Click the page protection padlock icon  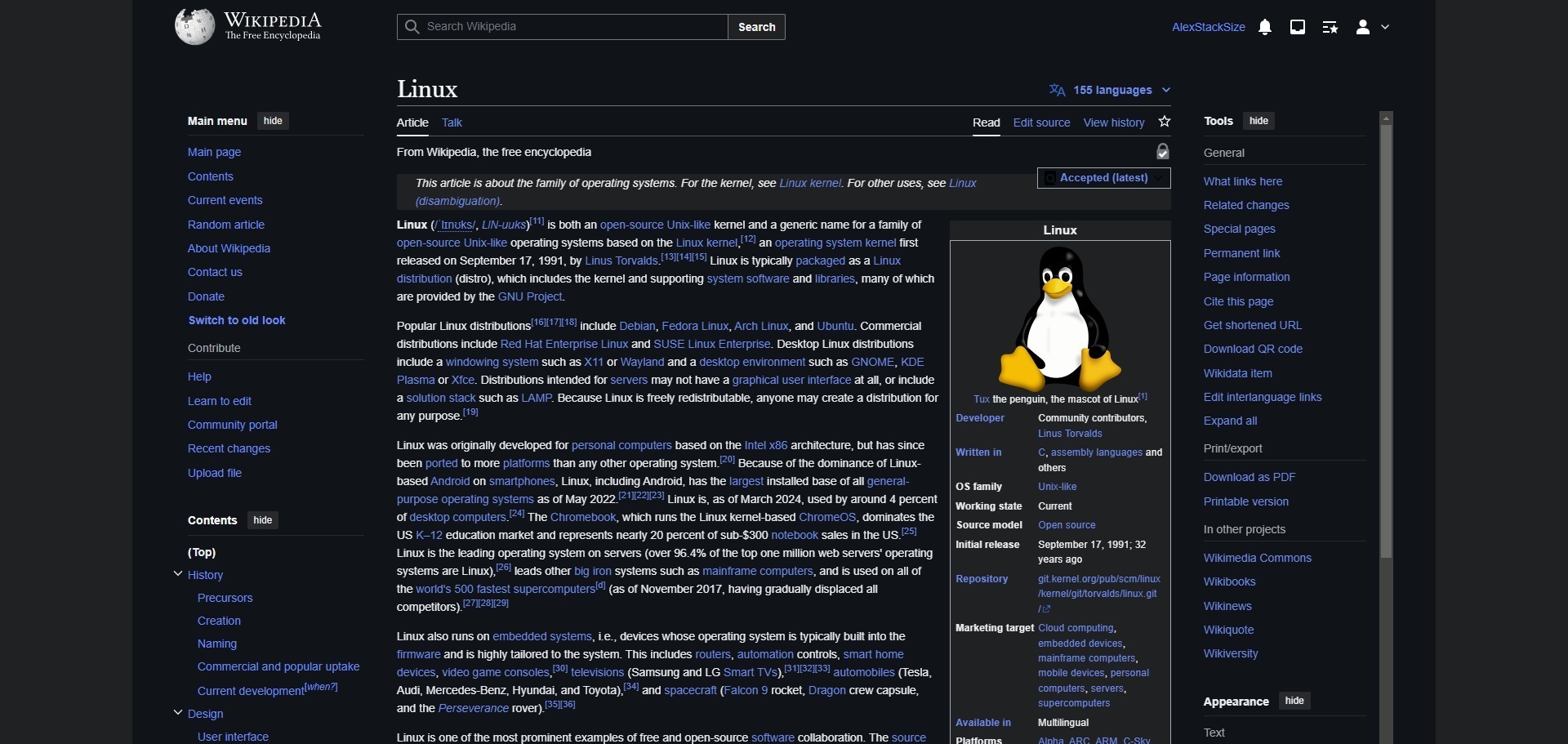click(1163, 151)
